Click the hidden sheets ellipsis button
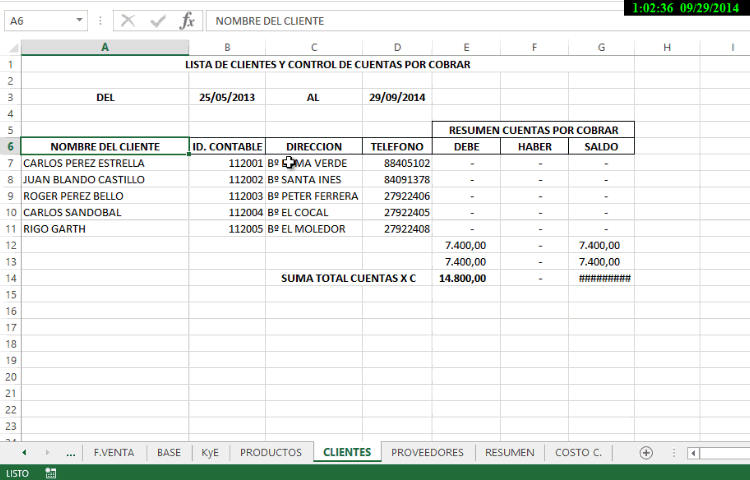The width and height of the screenshot is (750, 480). (70, 453)
